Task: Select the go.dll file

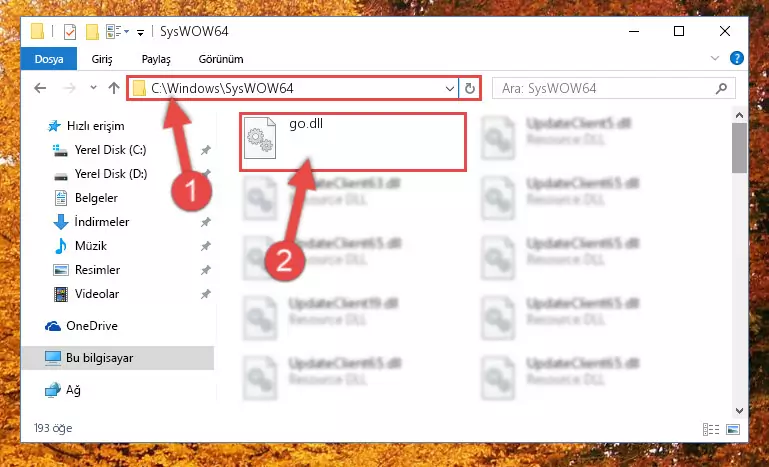Action: pos(353,142)
